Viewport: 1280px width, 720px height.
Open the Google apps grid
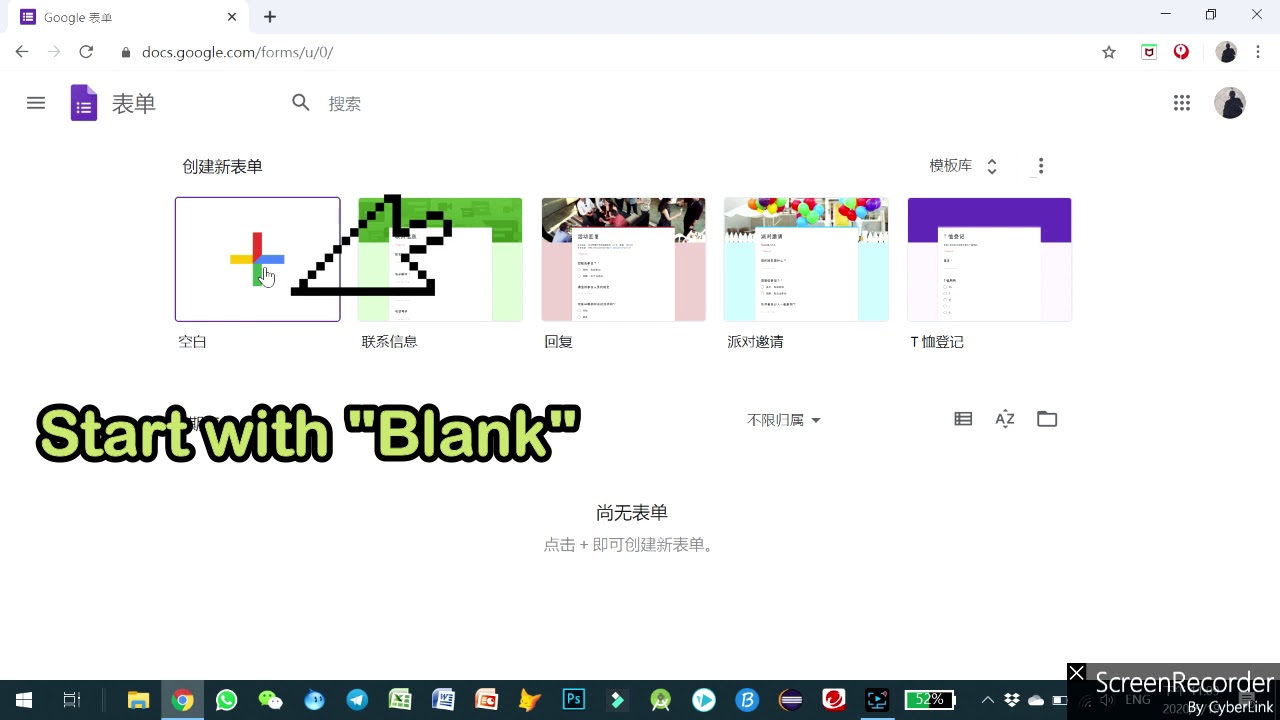pyautogui.click(x=1182, y=103)
